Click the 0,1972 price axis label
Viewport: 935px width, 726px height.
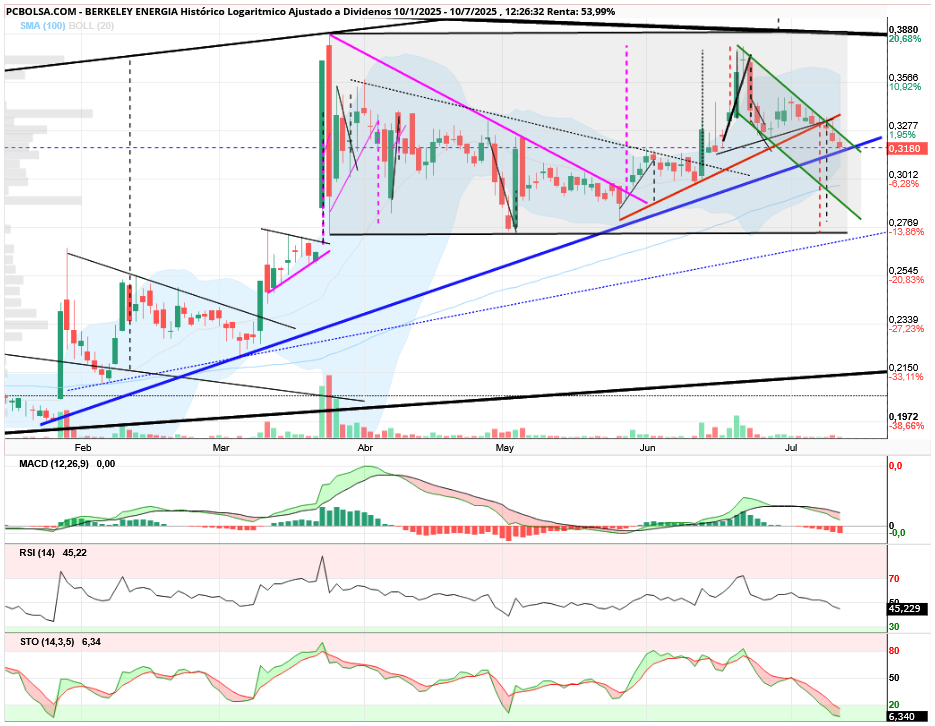903,416
